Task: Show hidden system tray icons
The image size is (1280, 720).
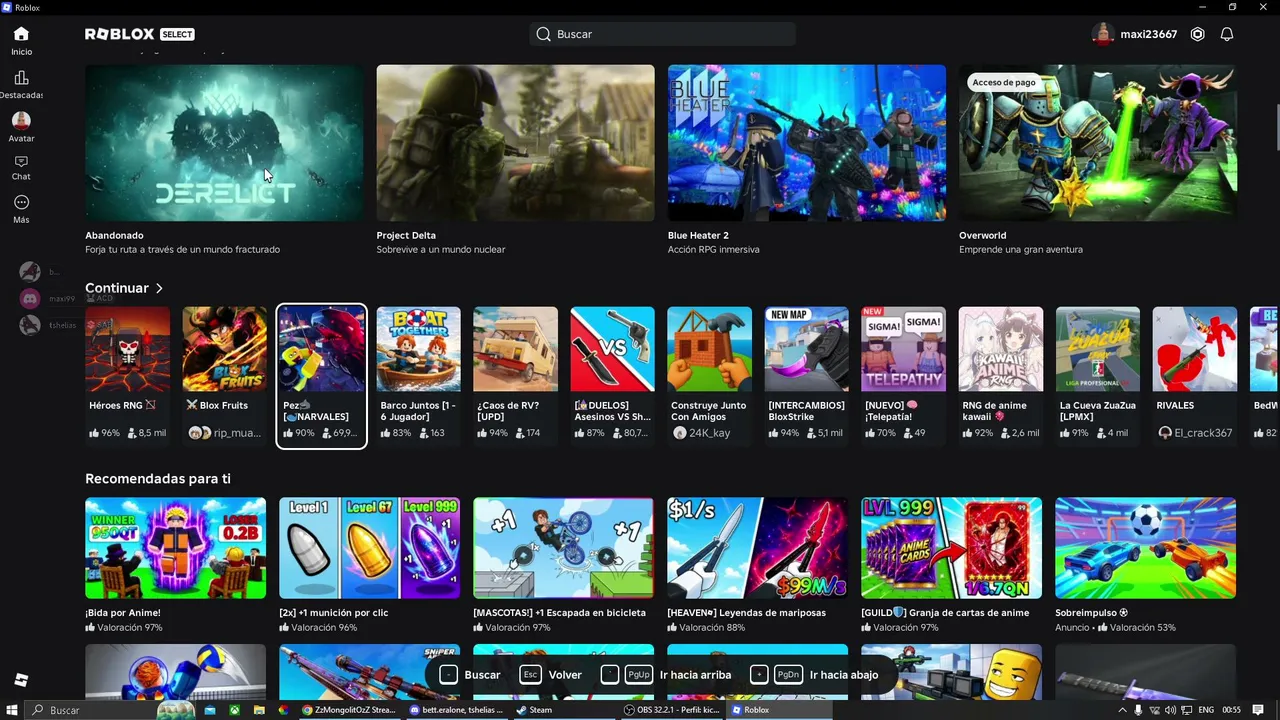Action: click(x=1121, y=710)
